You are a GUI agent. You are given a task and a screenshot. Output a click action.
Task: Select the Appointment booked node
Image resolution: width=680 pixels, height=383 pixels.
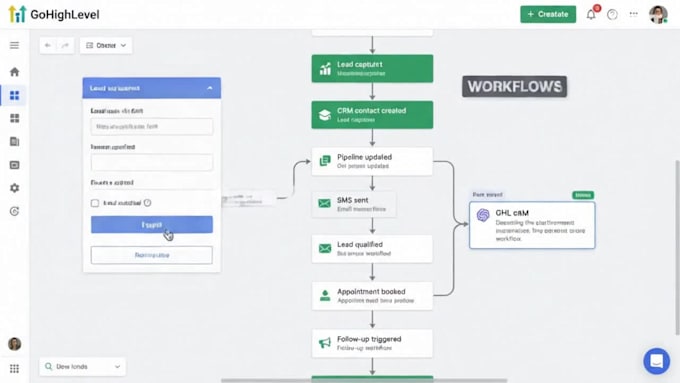coord(372,296)
